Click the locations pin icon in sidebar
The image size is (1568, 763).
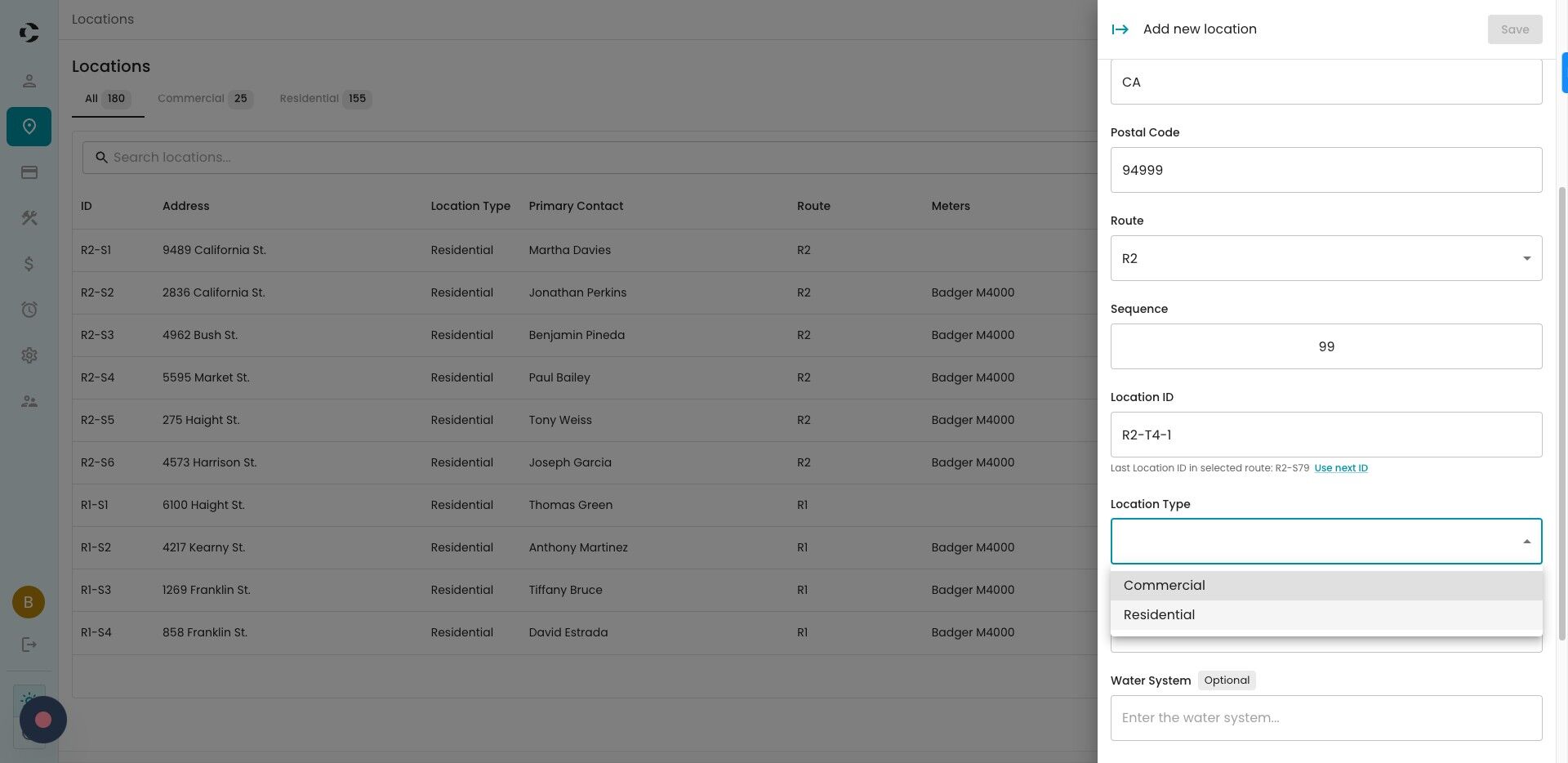(29, 127)
